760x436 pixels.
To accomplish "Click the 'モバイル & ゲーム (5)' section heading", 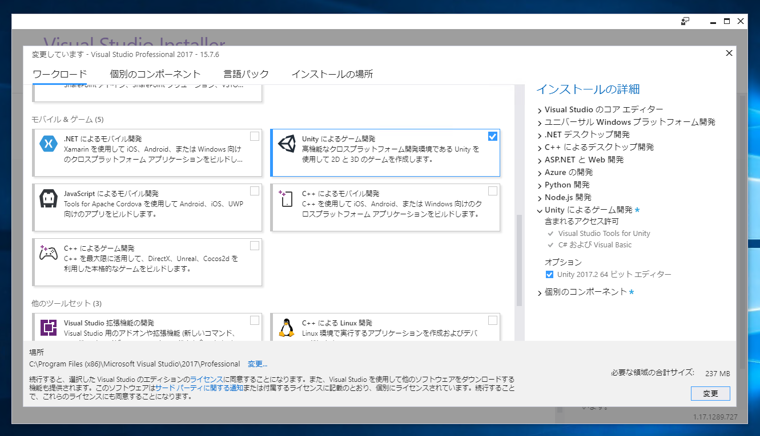I will [x=67, y=119].
